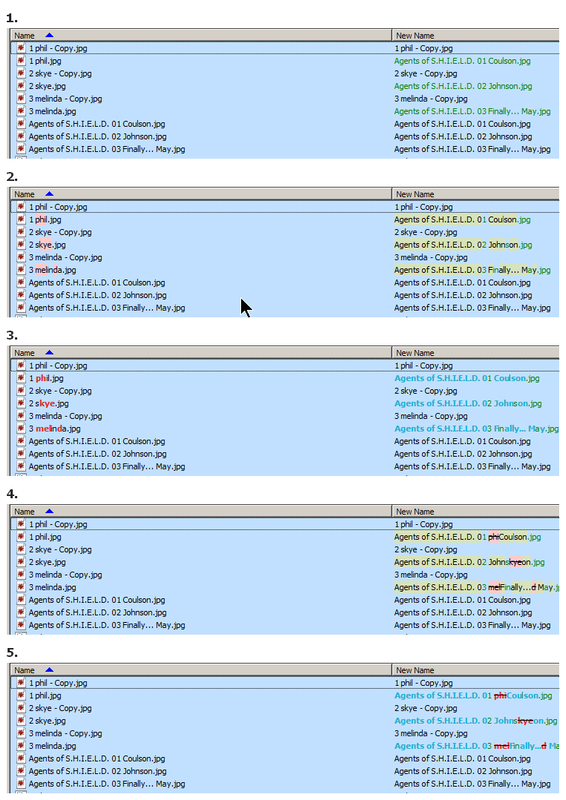
Task: Click icon of red-bold '2 skye.jpg' in panel 3
Action: coord(20,404)
